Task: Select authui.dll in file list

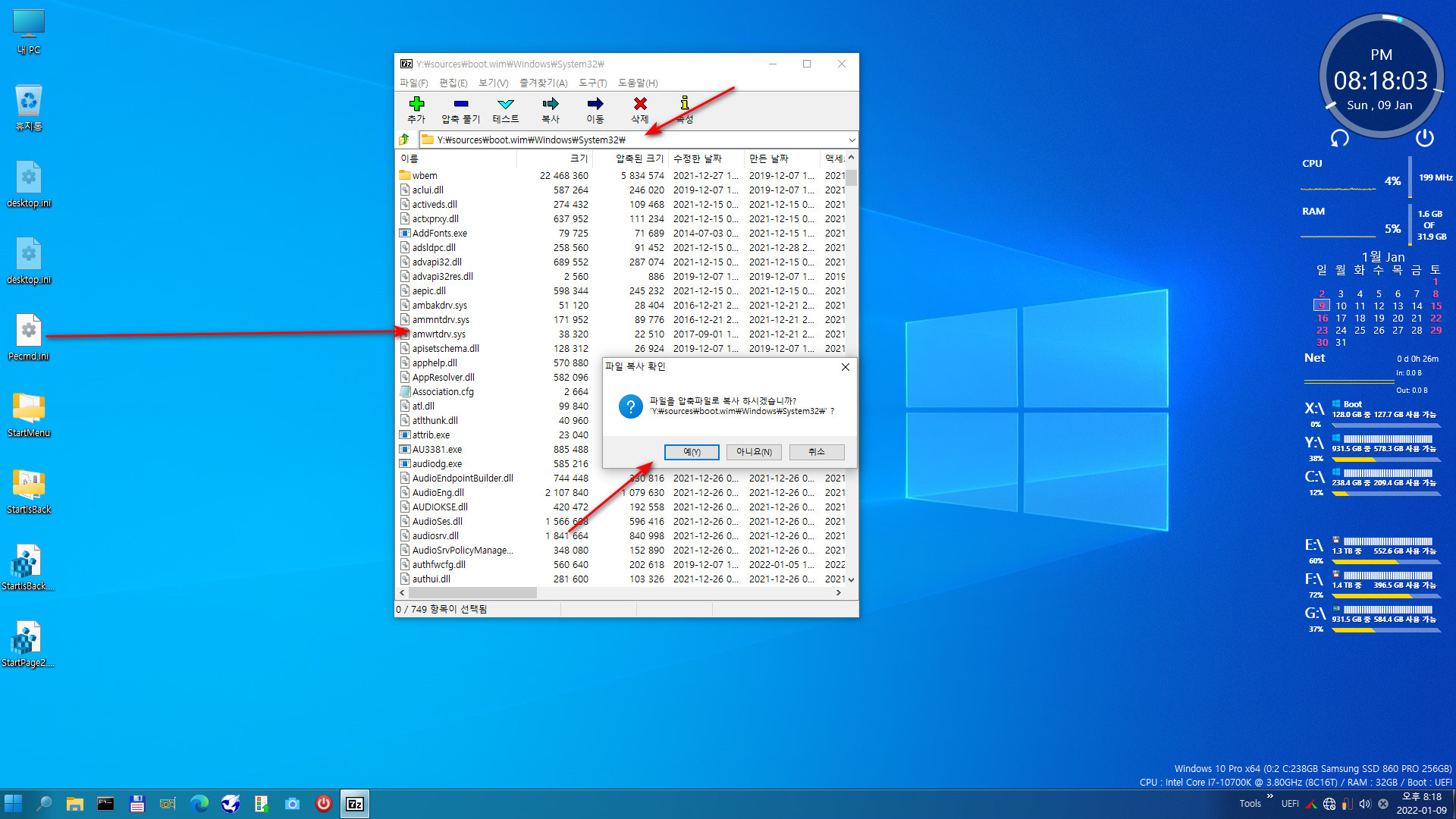Action: [622, 579]
